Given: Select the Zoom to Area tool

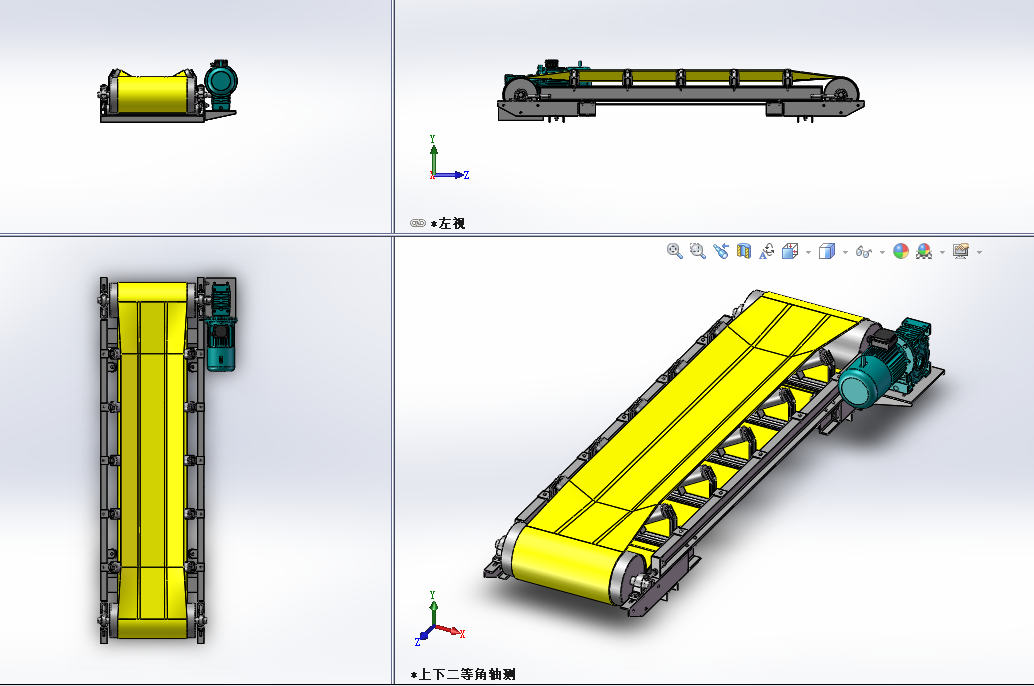Looking at the screenshot, I should [x=697, y=251].
